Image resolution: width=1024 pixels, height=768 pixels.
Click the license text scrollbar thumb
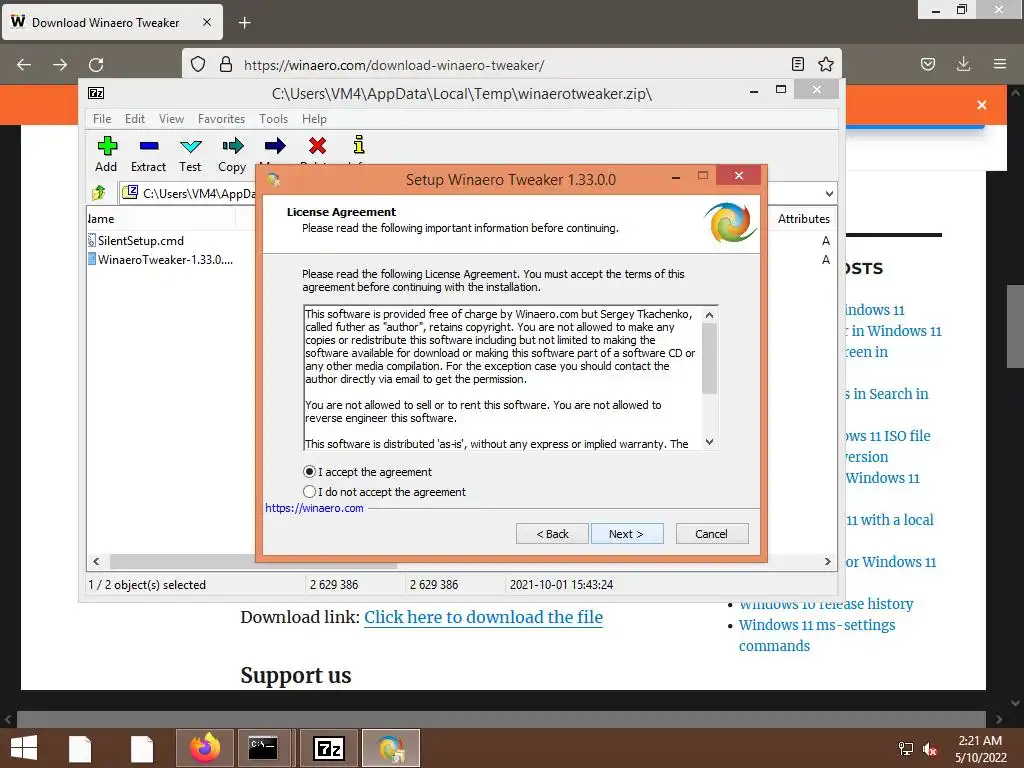tap(710, 359)
